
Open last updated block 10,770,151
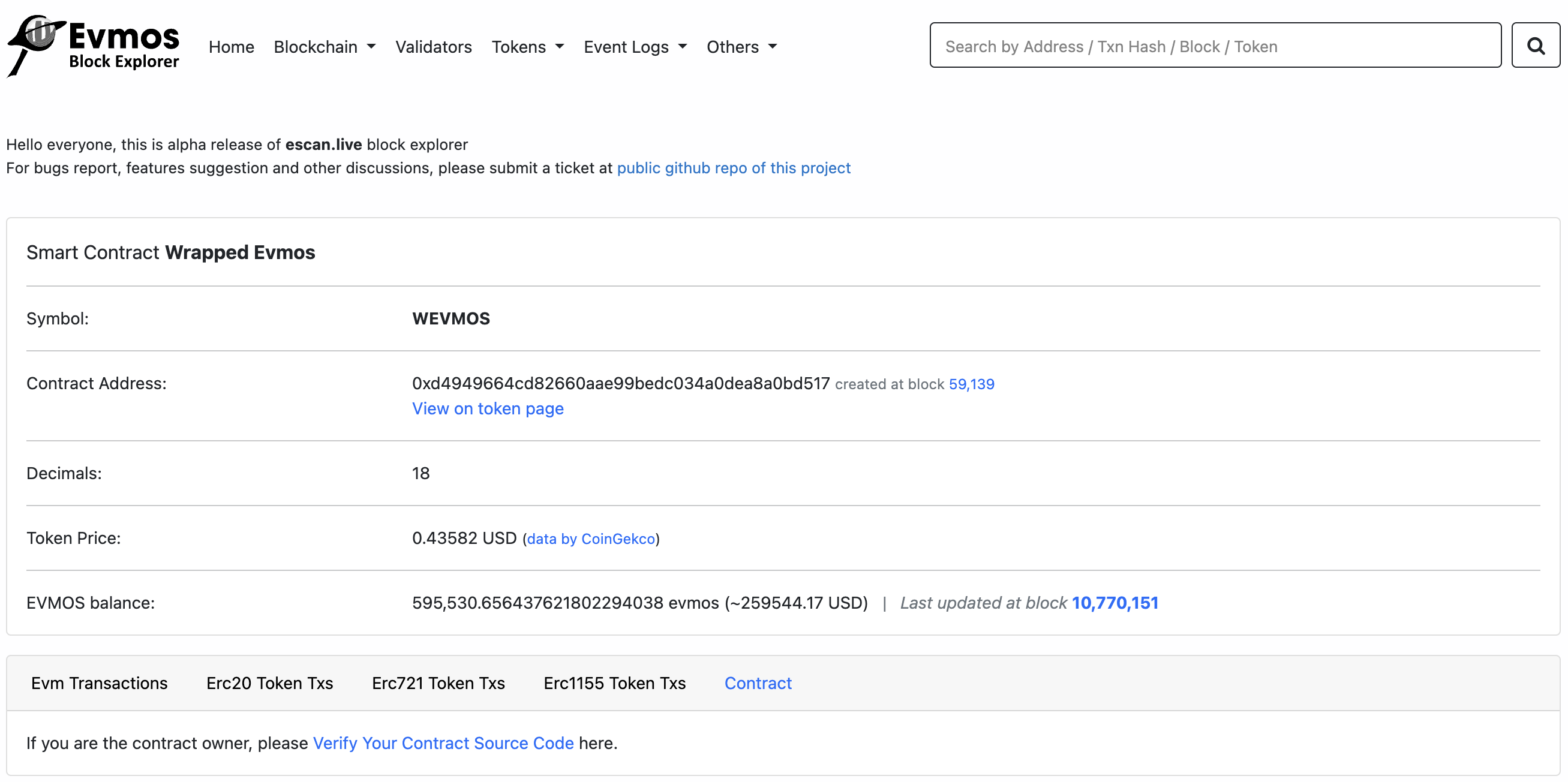[x=1115, y=603]
